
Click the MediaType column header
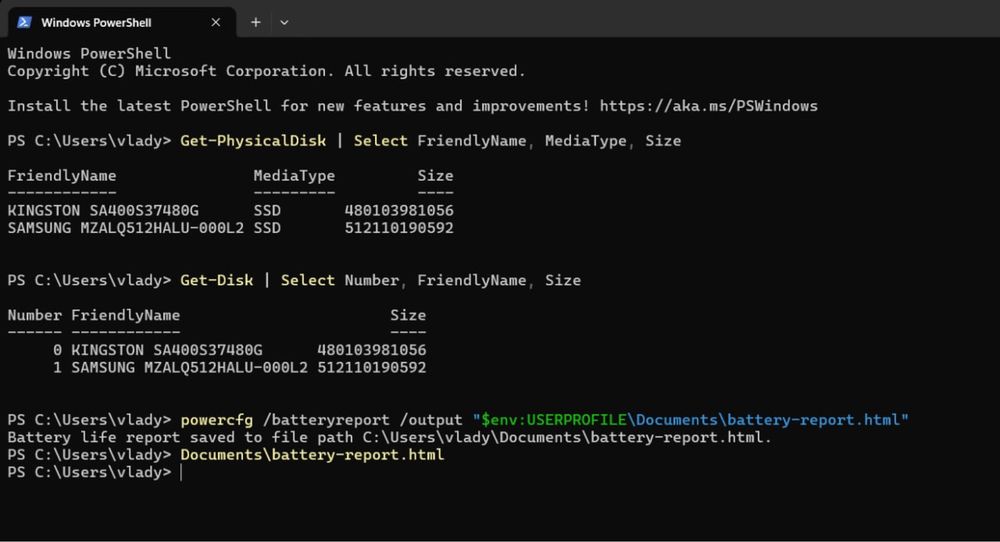(x=294, y=176)
